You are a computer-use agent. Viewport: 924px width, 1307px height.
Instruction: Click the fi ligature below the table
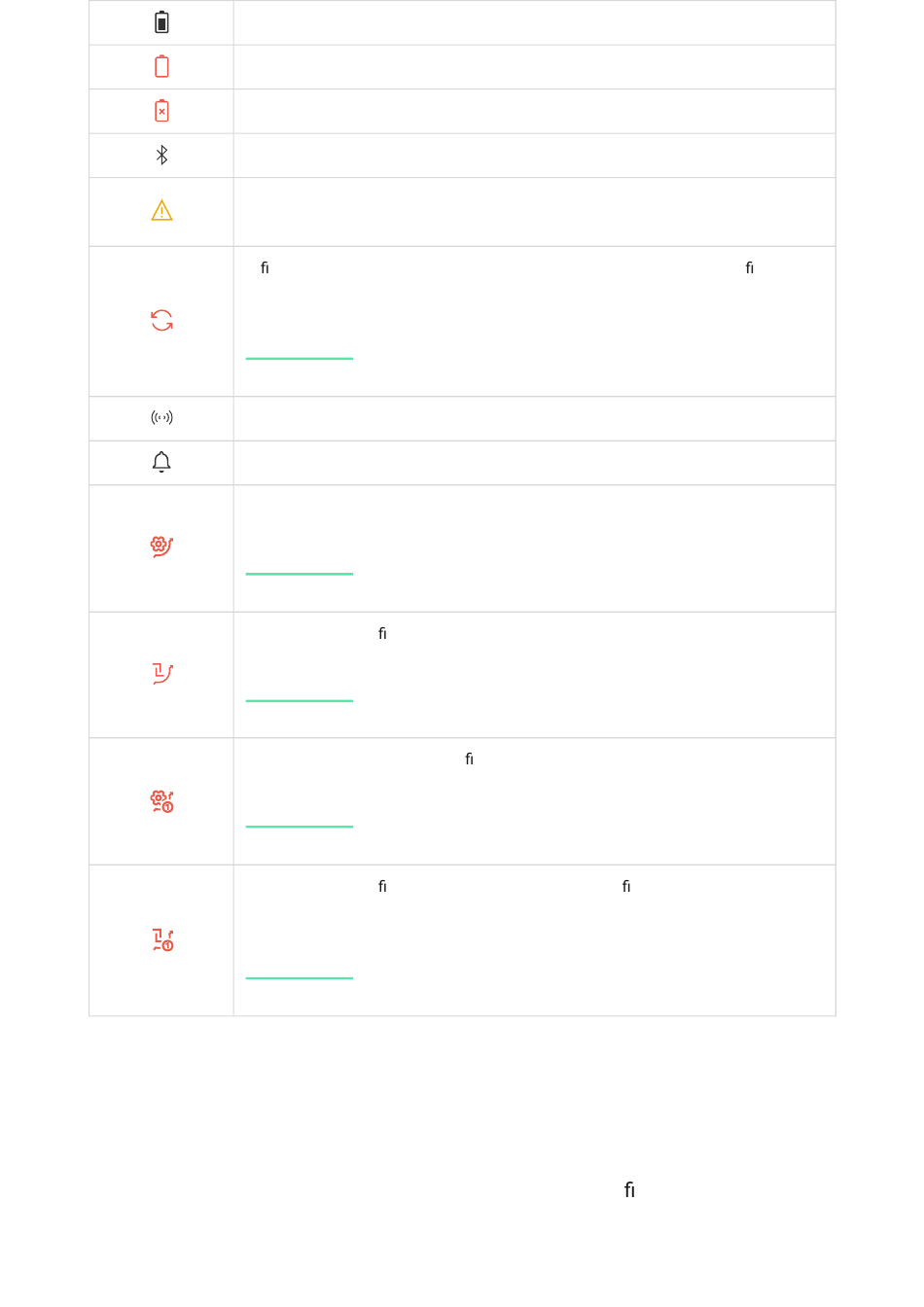pos(629,1190)
